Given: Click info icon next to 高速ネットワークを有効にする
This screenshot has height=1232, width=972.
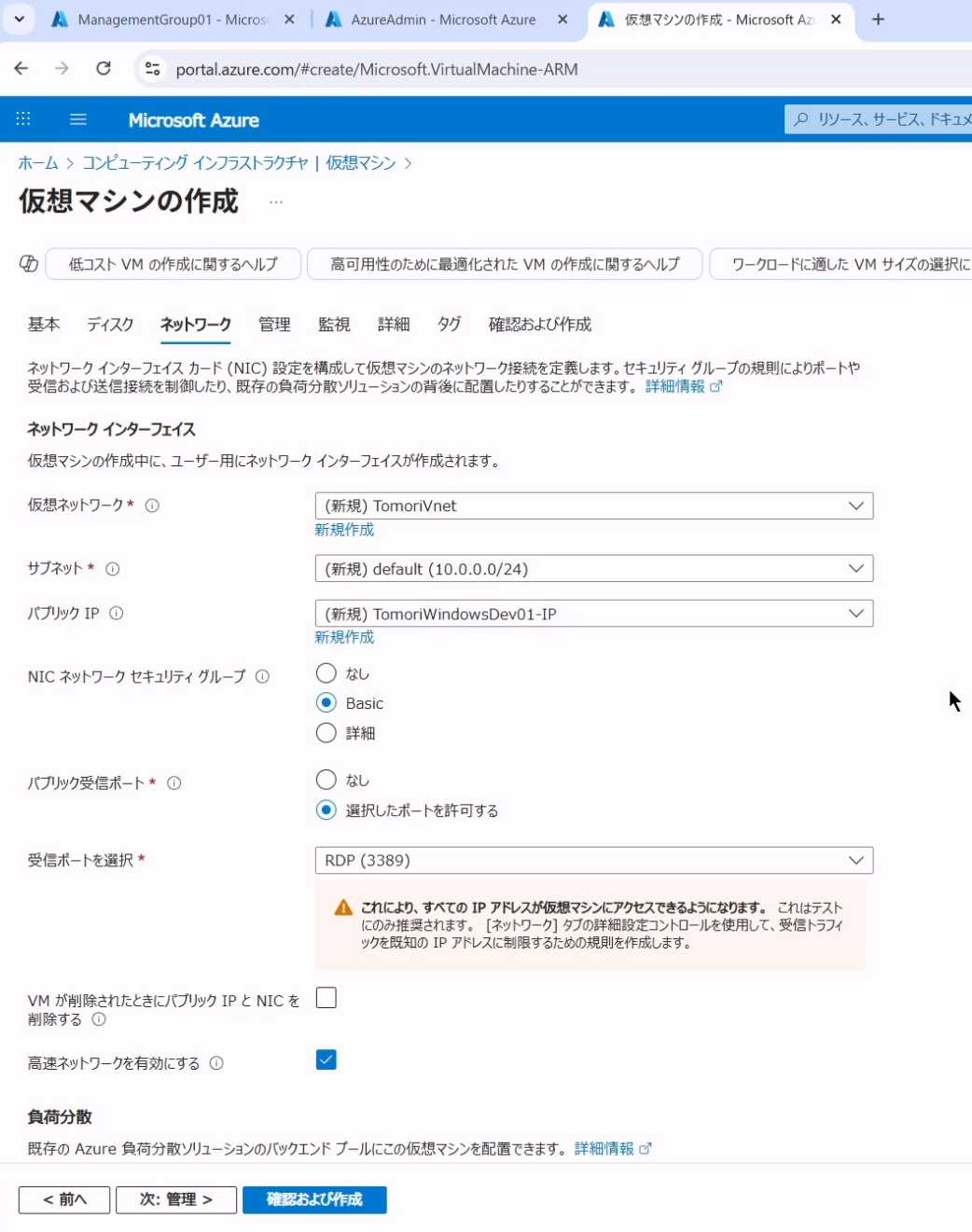Looking at the screenshot, I should (x=216, y=1063).
